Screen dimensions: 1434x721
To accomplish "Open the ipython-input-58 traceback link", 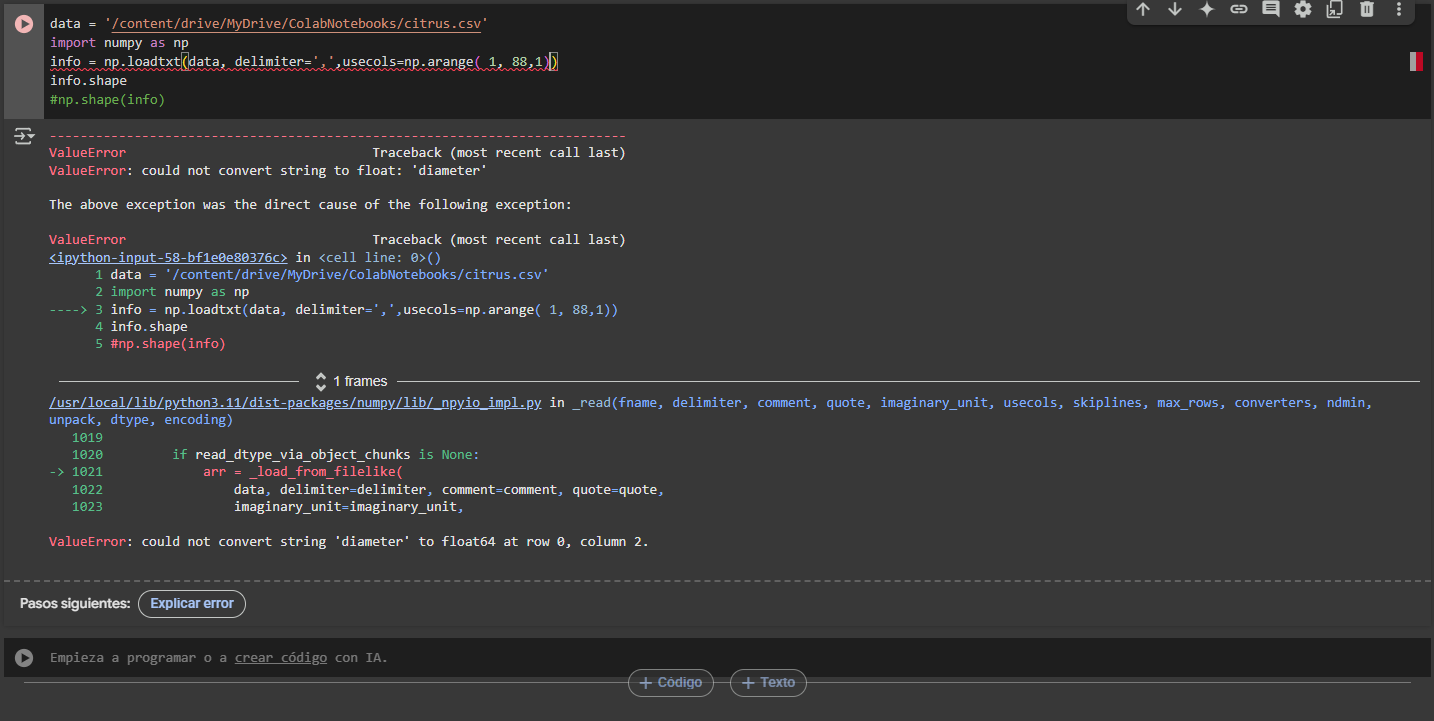I will coord(168,257).
